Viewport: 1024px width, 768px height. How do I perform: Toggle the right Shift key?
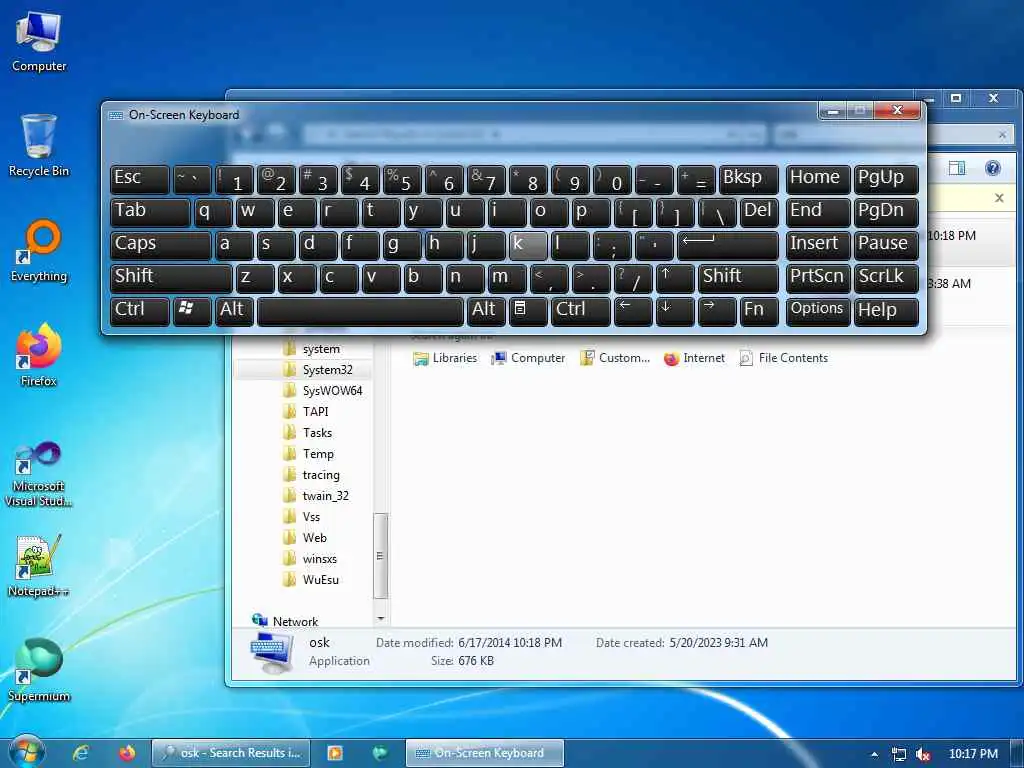[738, 278]
